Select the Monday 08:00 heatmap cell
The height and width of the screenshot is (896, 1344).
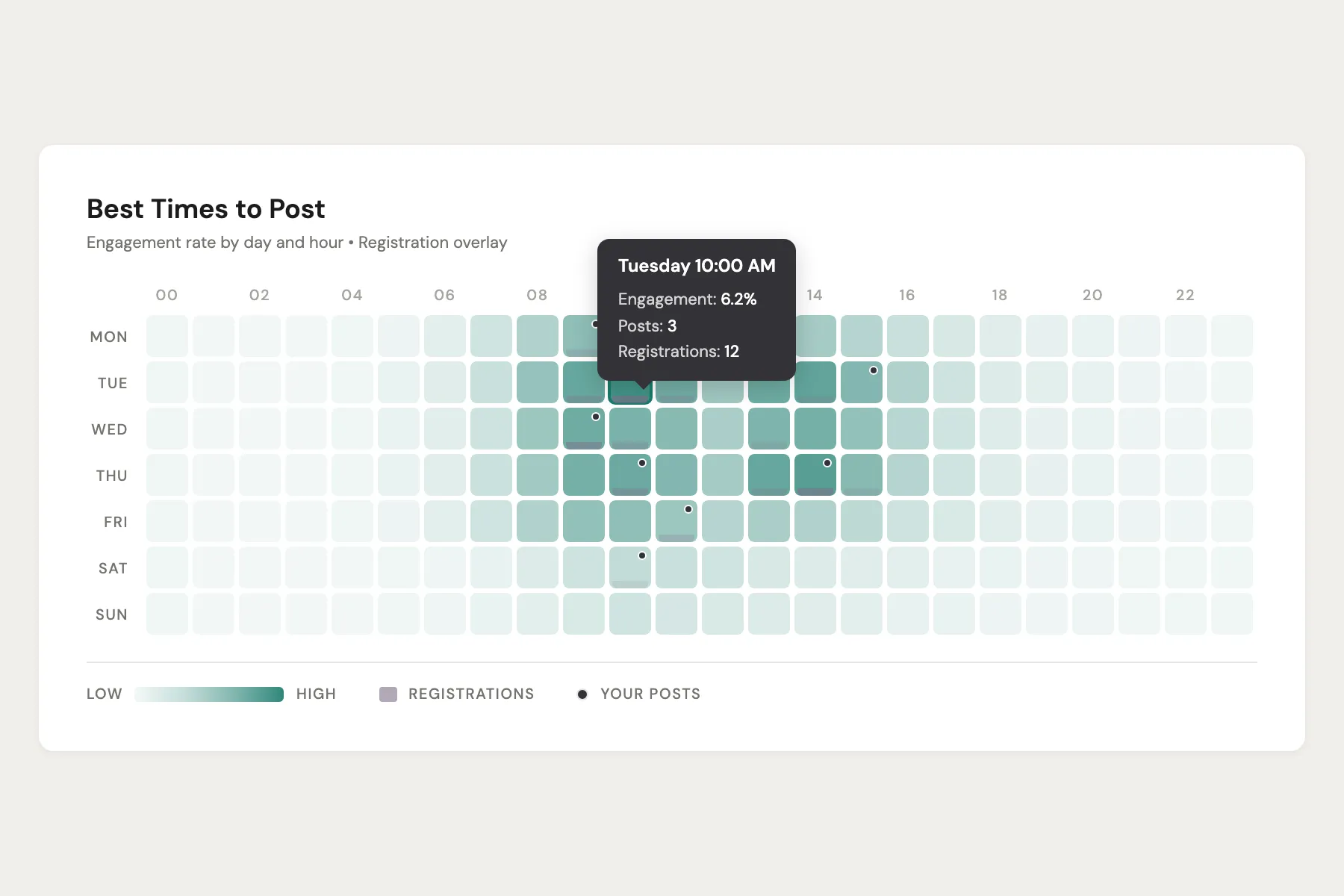538,336
